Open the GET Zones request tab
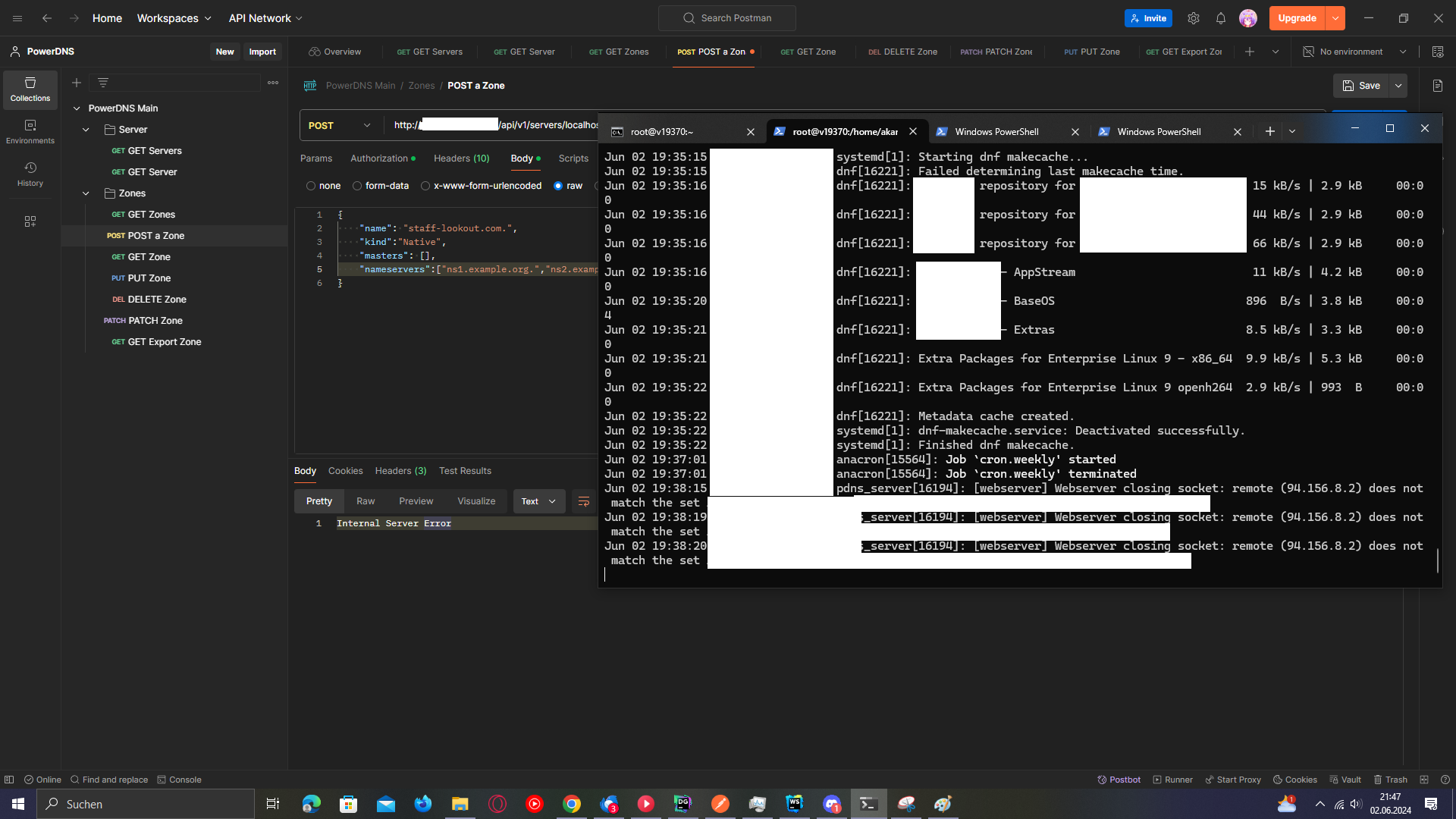This screenshot has width=1456, height=819. coord(619,52)
